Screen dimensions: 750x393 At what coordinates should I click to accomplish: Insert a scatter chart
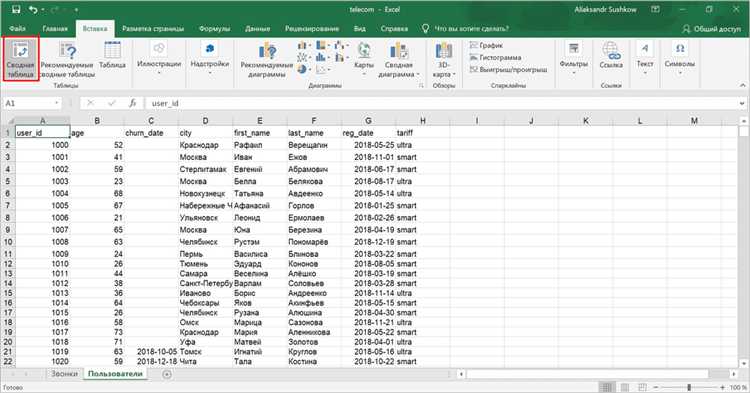(x=322, y=69)
